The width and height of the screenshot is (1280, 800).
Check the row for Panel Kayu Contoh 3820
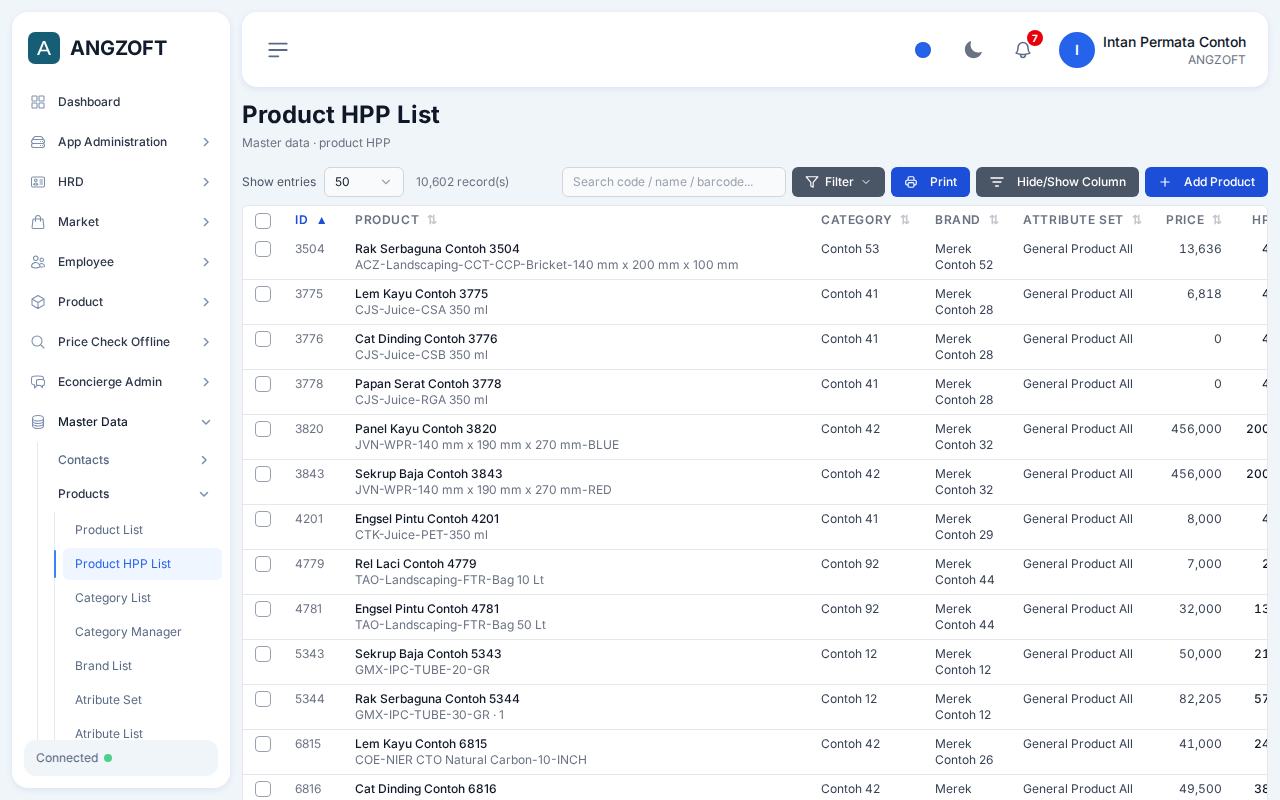pyautogui.click(x=263, y=429)
